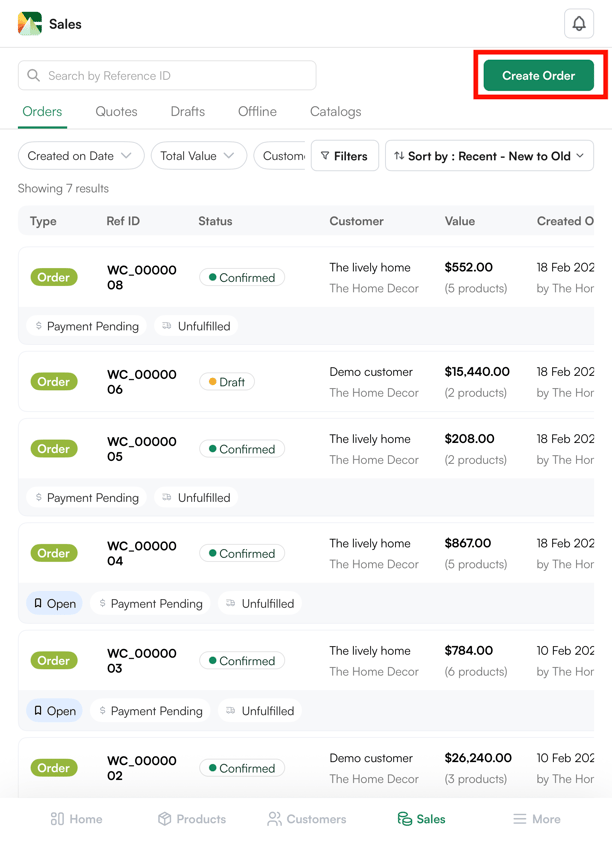
Task: Click the search magnifier icon
Action: coord(34,75)
